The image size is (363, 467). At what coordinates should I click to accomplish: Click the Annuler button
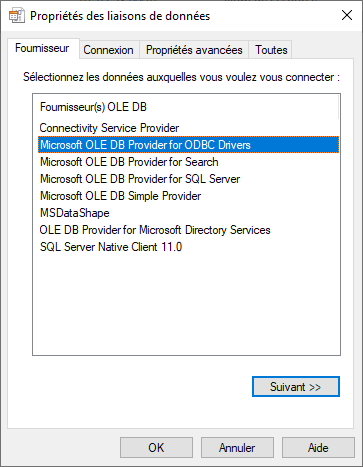click(237, 448)
